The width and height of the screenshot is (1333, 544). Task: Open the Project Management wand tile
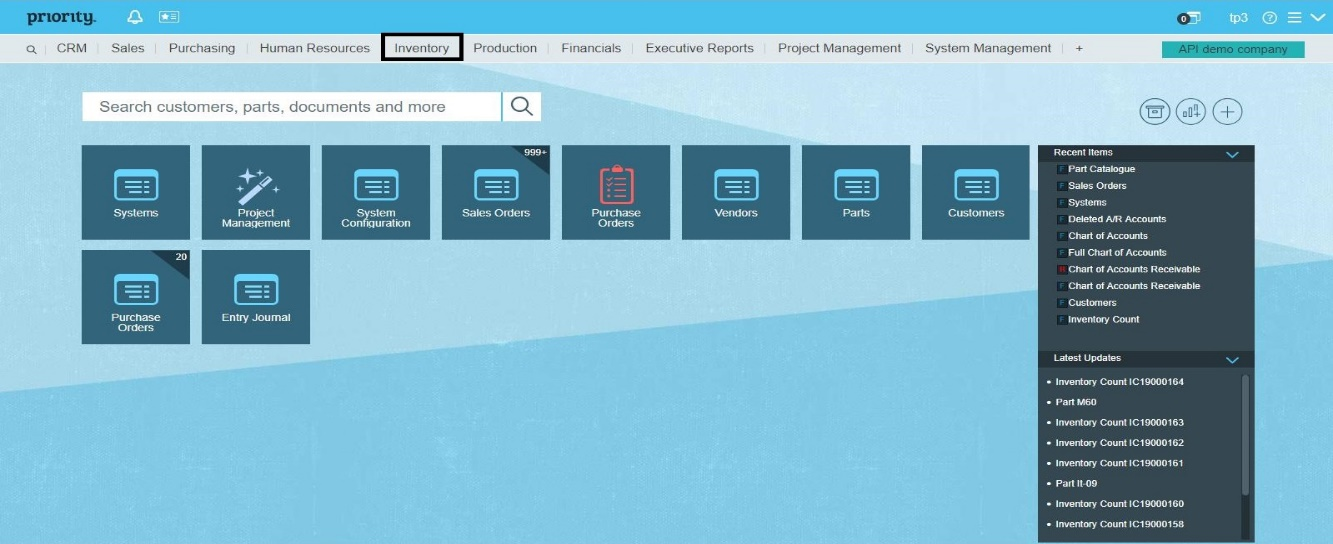point(256,192)
